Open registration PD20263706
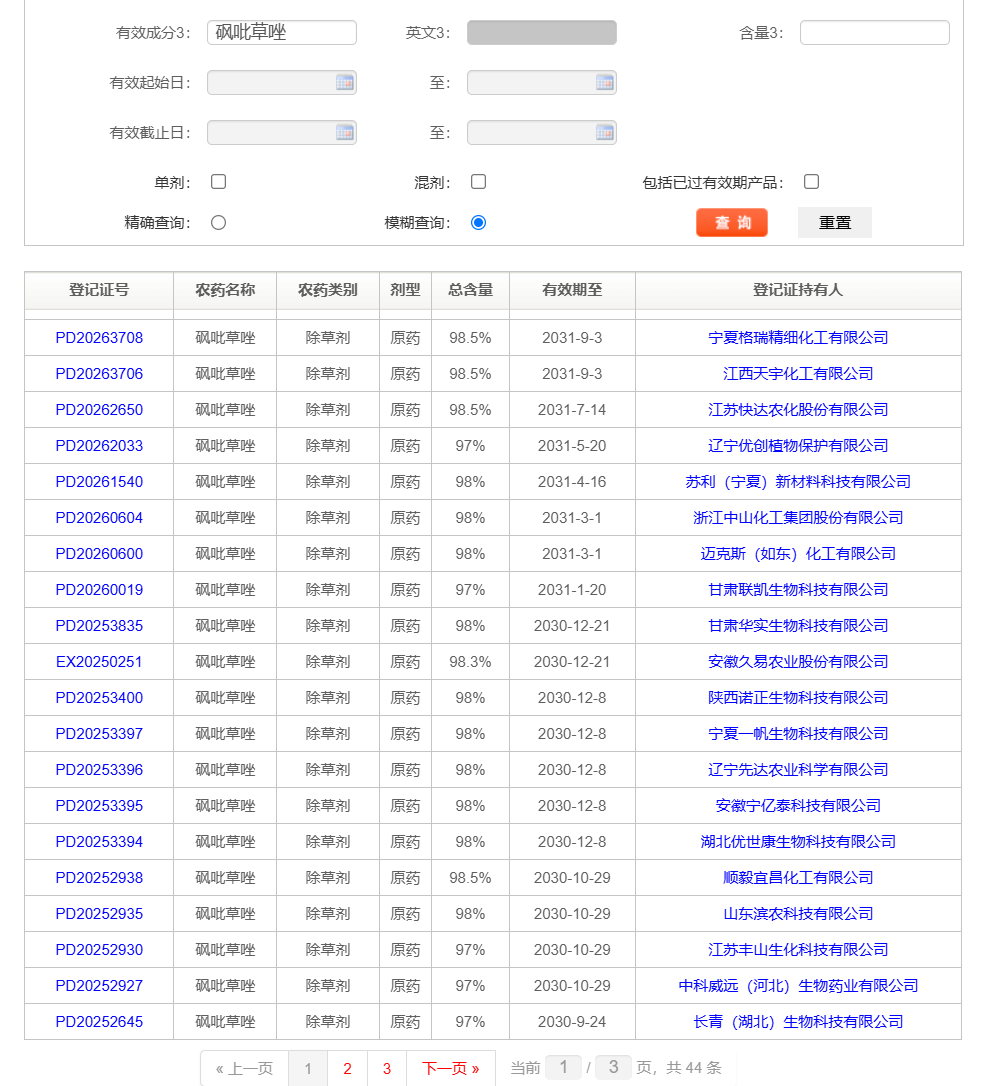The width and height of the screenshot is (987, 1086). pyautogui.click(x=99, y=374)
